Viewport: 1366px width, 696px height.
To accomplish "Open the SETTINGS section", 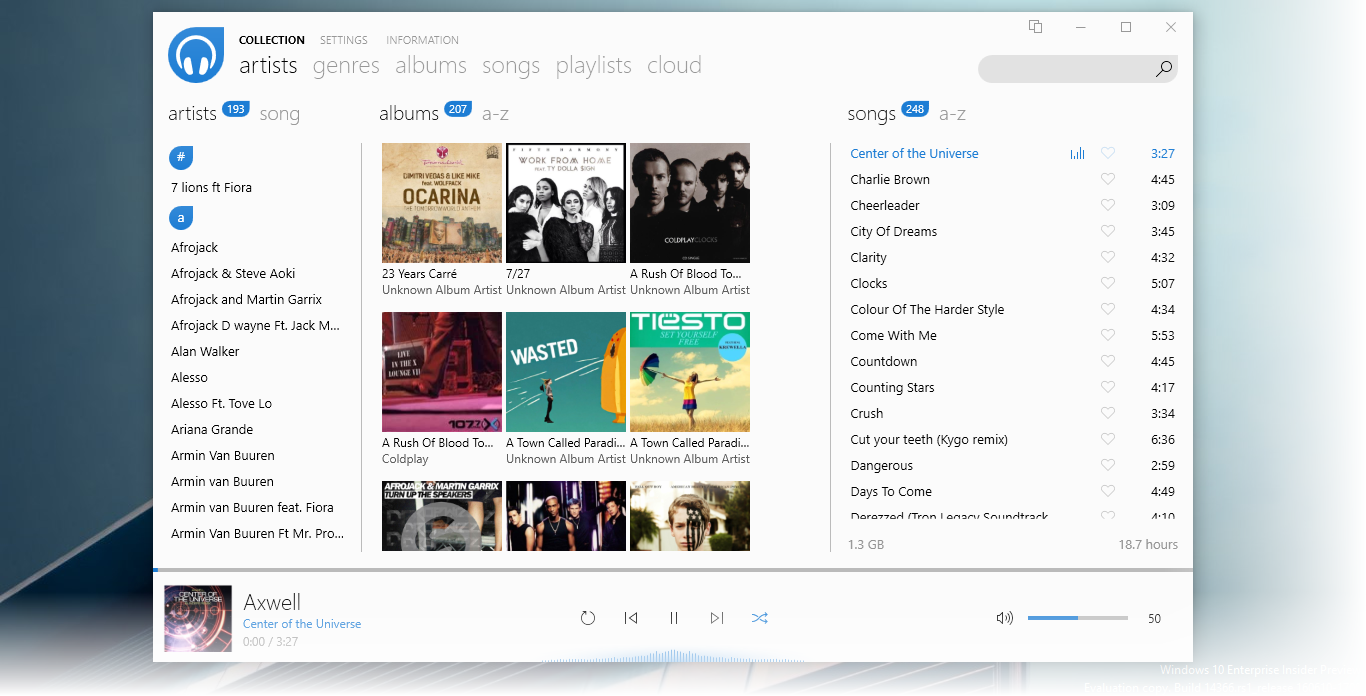I will pos(344,40).
